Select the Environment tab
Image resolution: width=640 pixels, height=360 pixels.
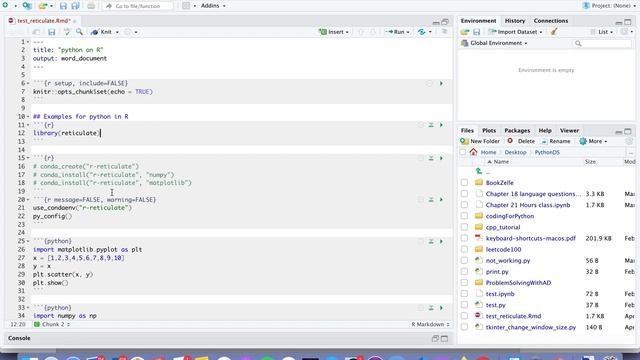(478, 21)
